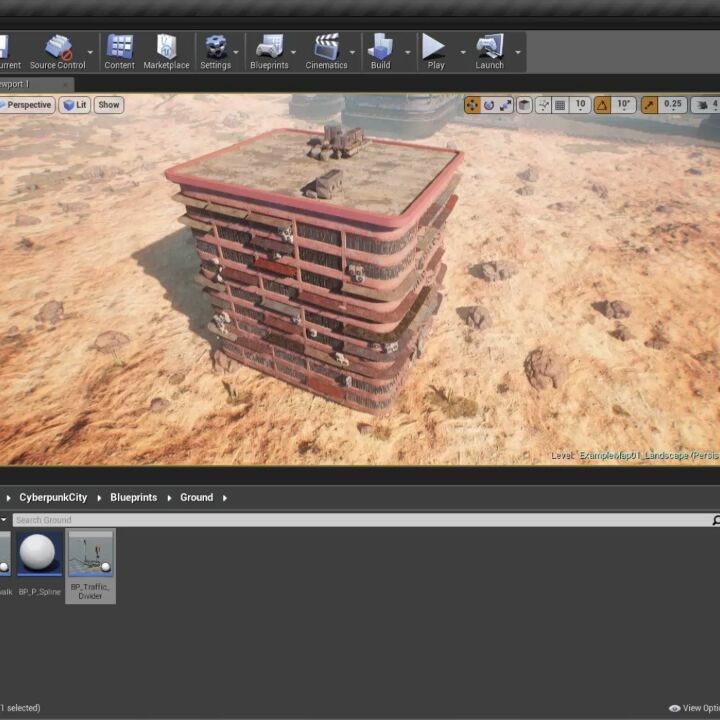Expand Build options dropdown arrow
Viewport: 720px width, 720px height.
tap(408, 52)
